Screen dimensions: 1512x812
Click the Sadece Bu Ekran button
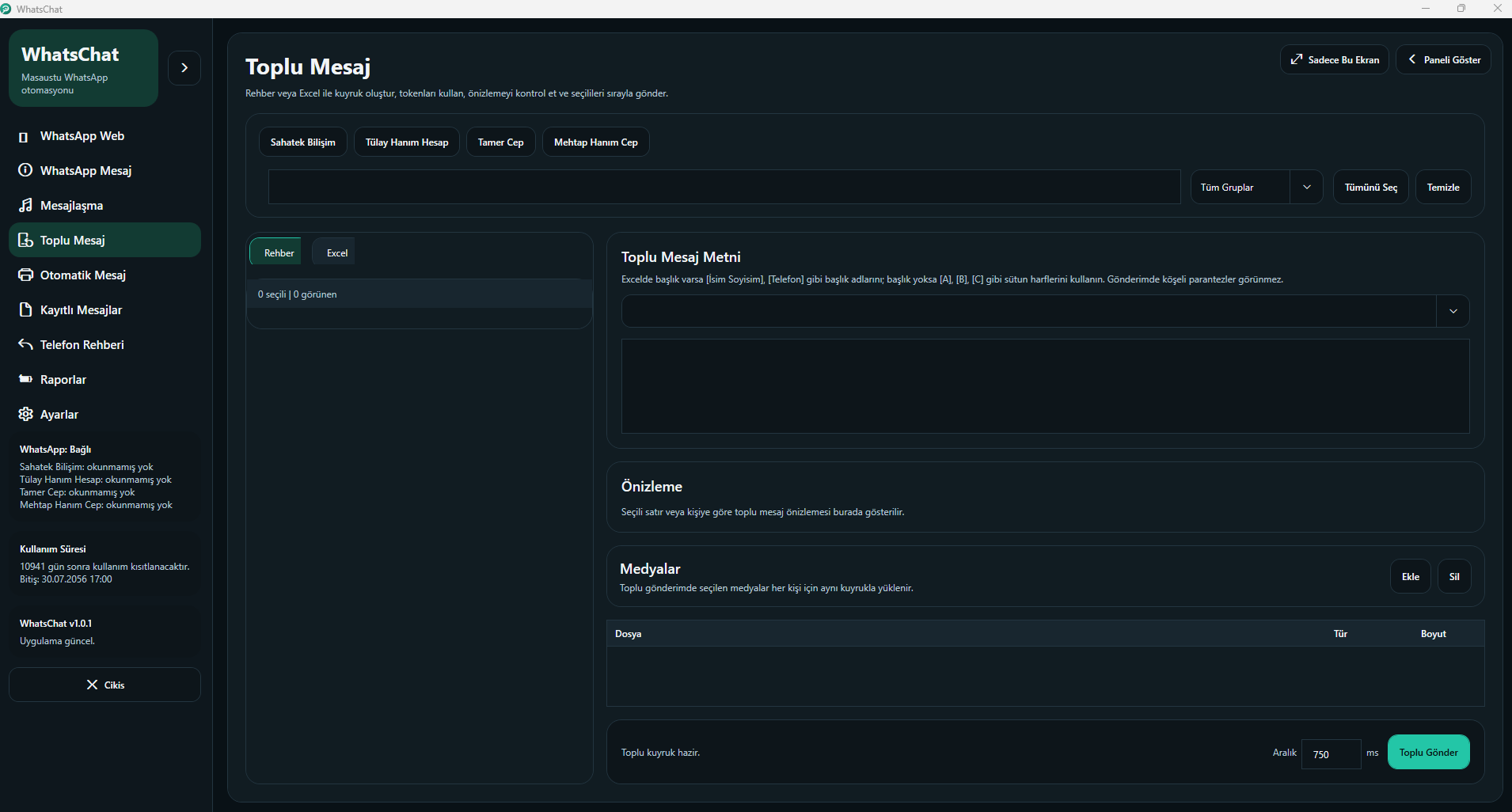[1335, 60]
